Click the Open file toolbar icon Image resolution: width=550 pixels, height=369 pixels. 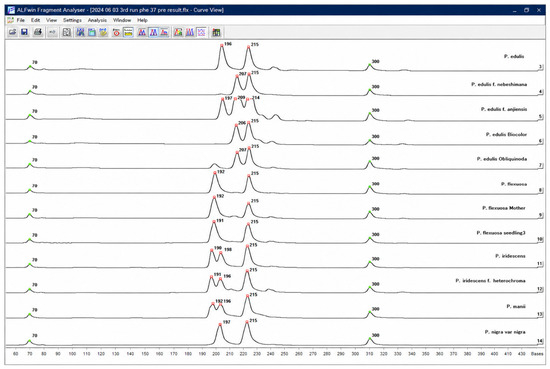pyautogui.click(x=13, y=33)
